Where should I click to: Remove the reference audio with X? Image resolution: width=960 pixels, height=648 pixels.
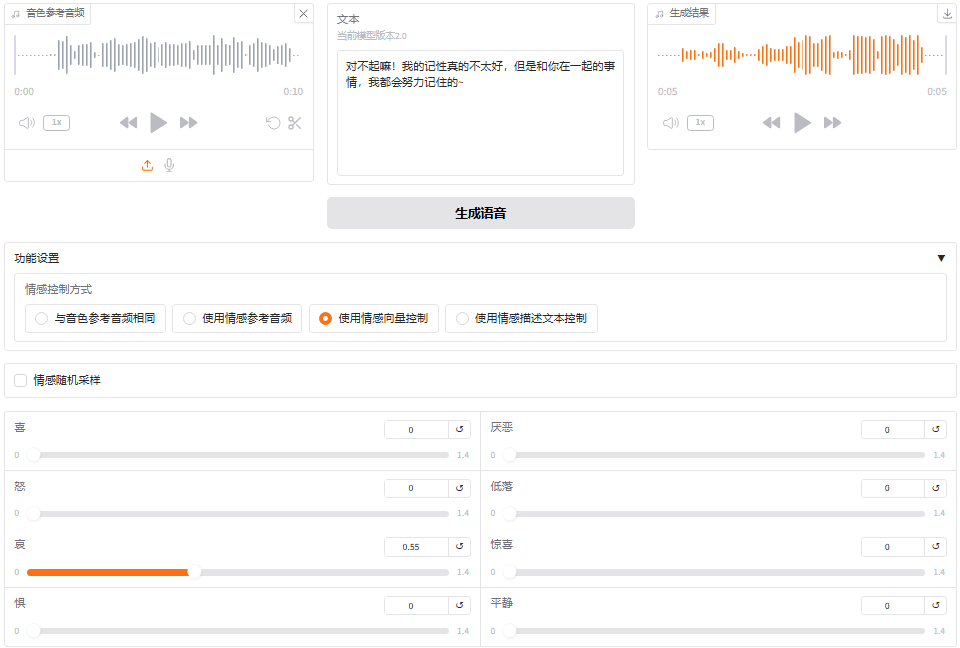tap(303, 13)
